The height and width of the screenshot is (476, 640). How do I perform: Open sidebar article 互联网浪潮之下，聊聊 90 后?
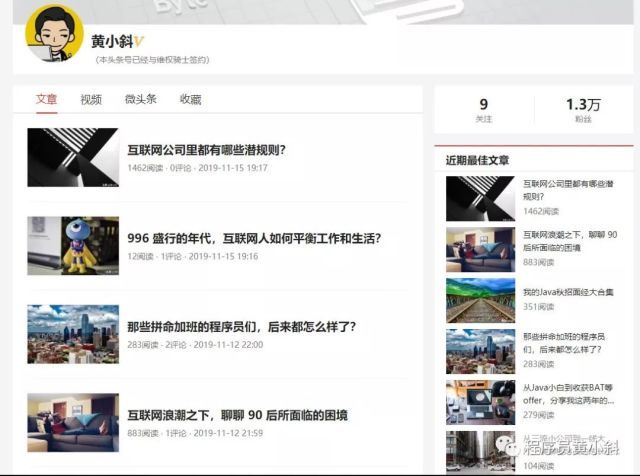pyautogui.click(x=570, y=241)
